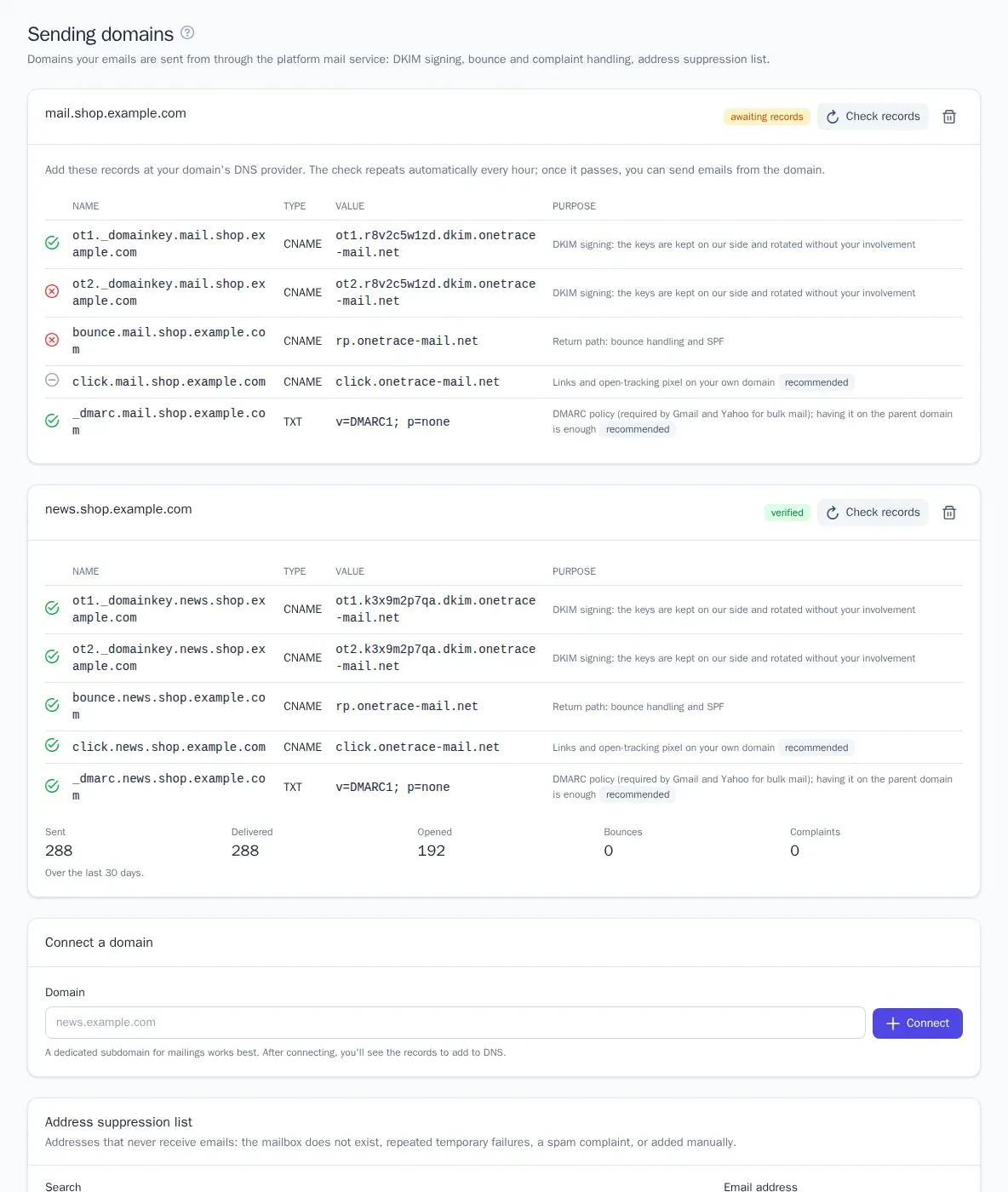
Task: Select the mail.shop.example.com card title
Action: (x=116, y=113)
